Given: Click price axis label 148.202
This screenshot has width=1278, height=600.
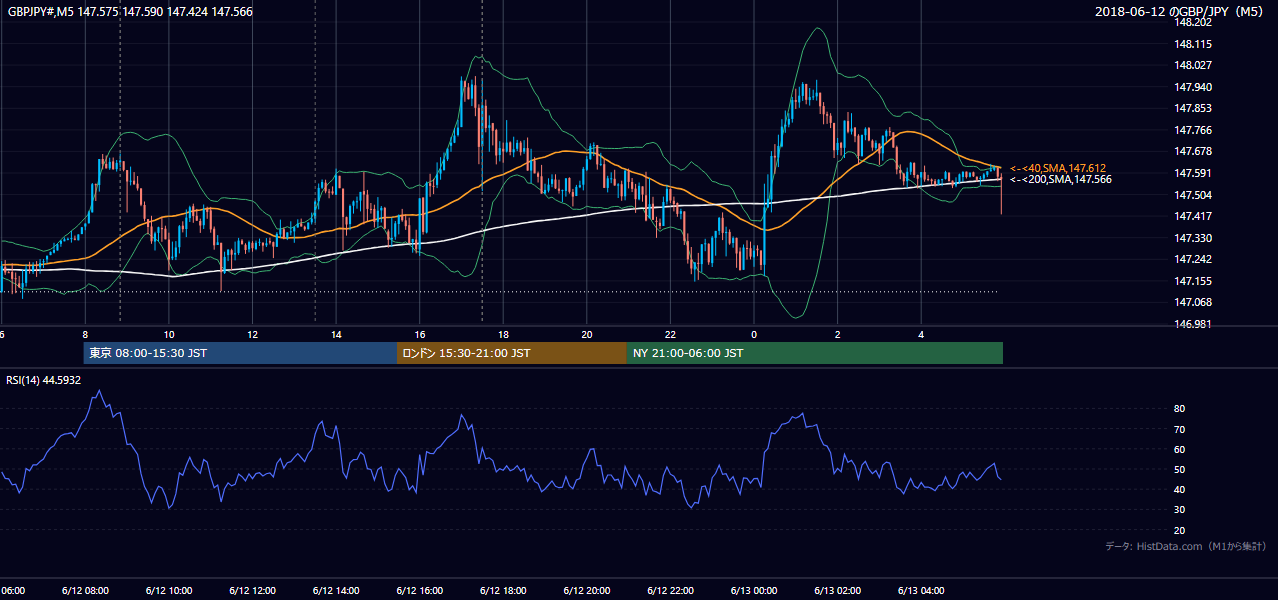Looking at the screenshot, I should (x=1194, y=22).
